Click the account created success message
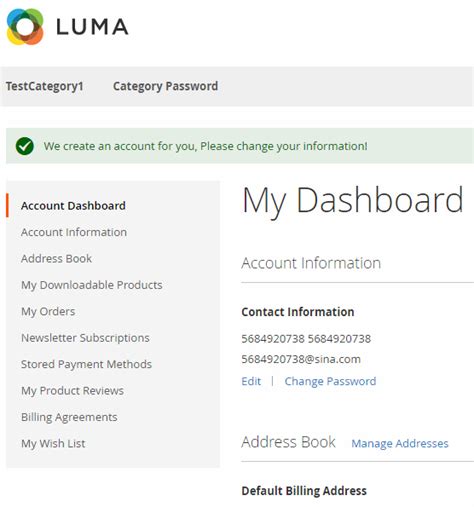This screenshot has width=474, height=507. tap(205, 146)
